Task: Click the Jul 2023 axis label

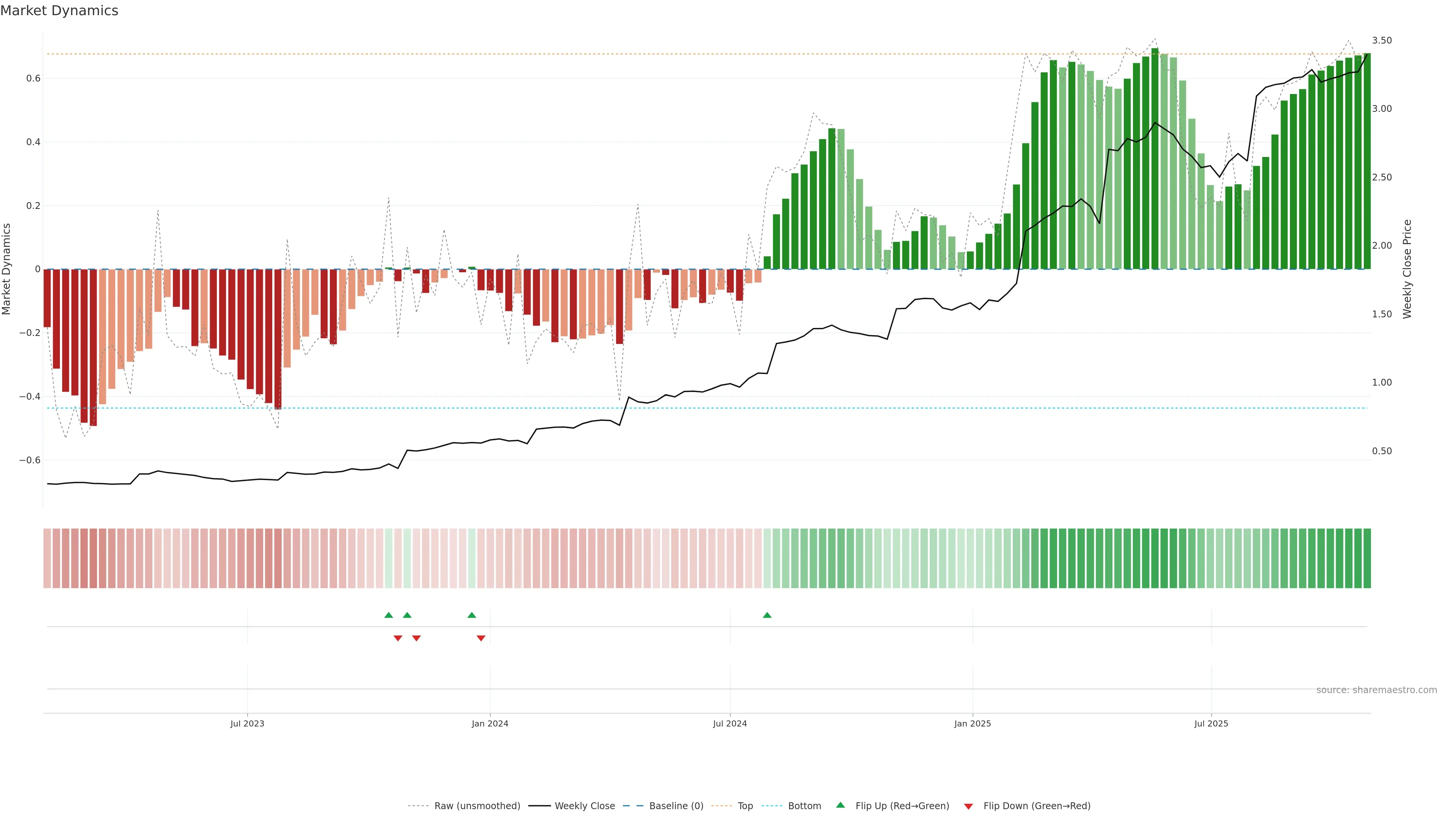Action: (x=247, y=723)
